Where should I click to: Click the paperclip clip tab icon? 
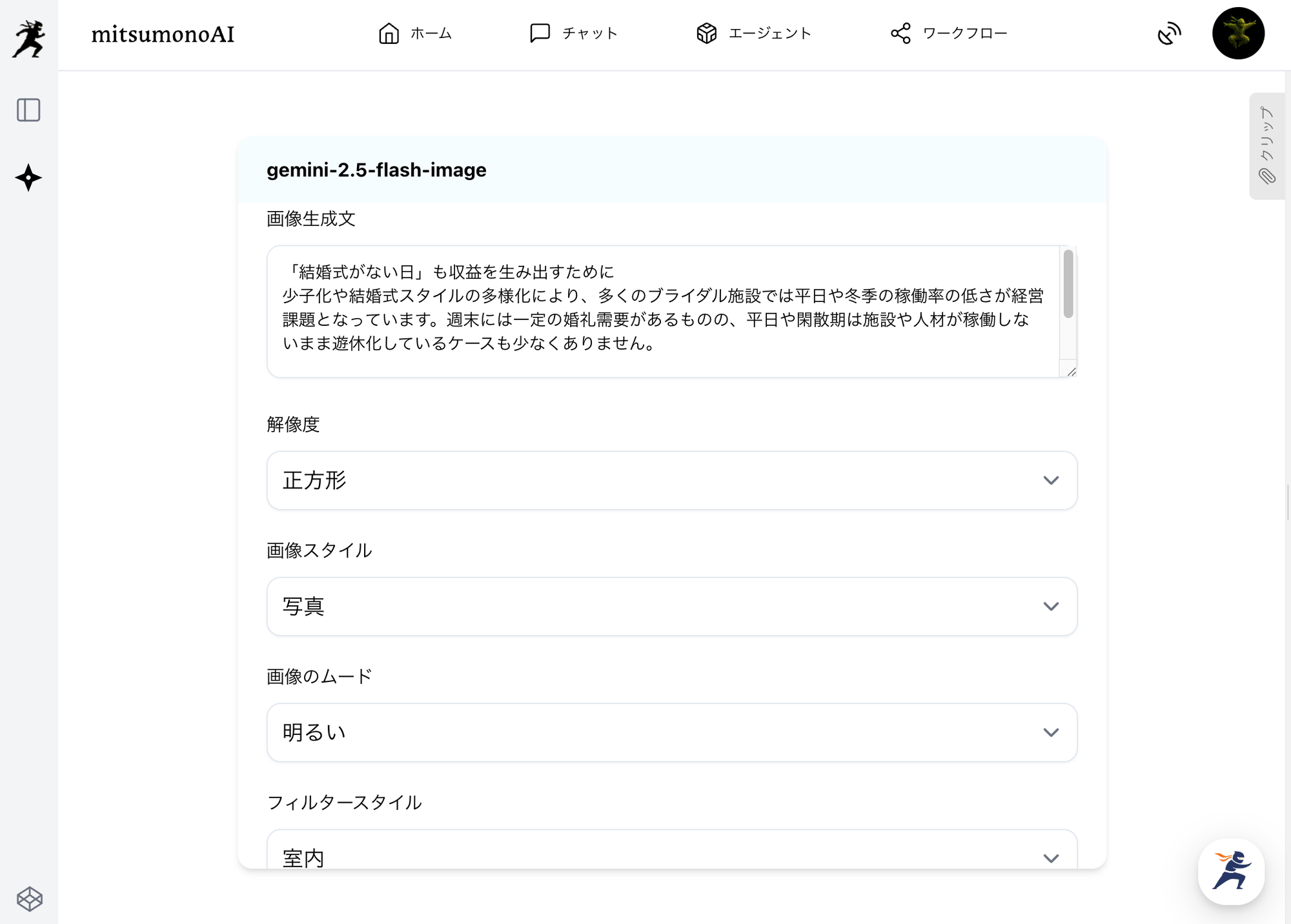(x=1266, y=176)
